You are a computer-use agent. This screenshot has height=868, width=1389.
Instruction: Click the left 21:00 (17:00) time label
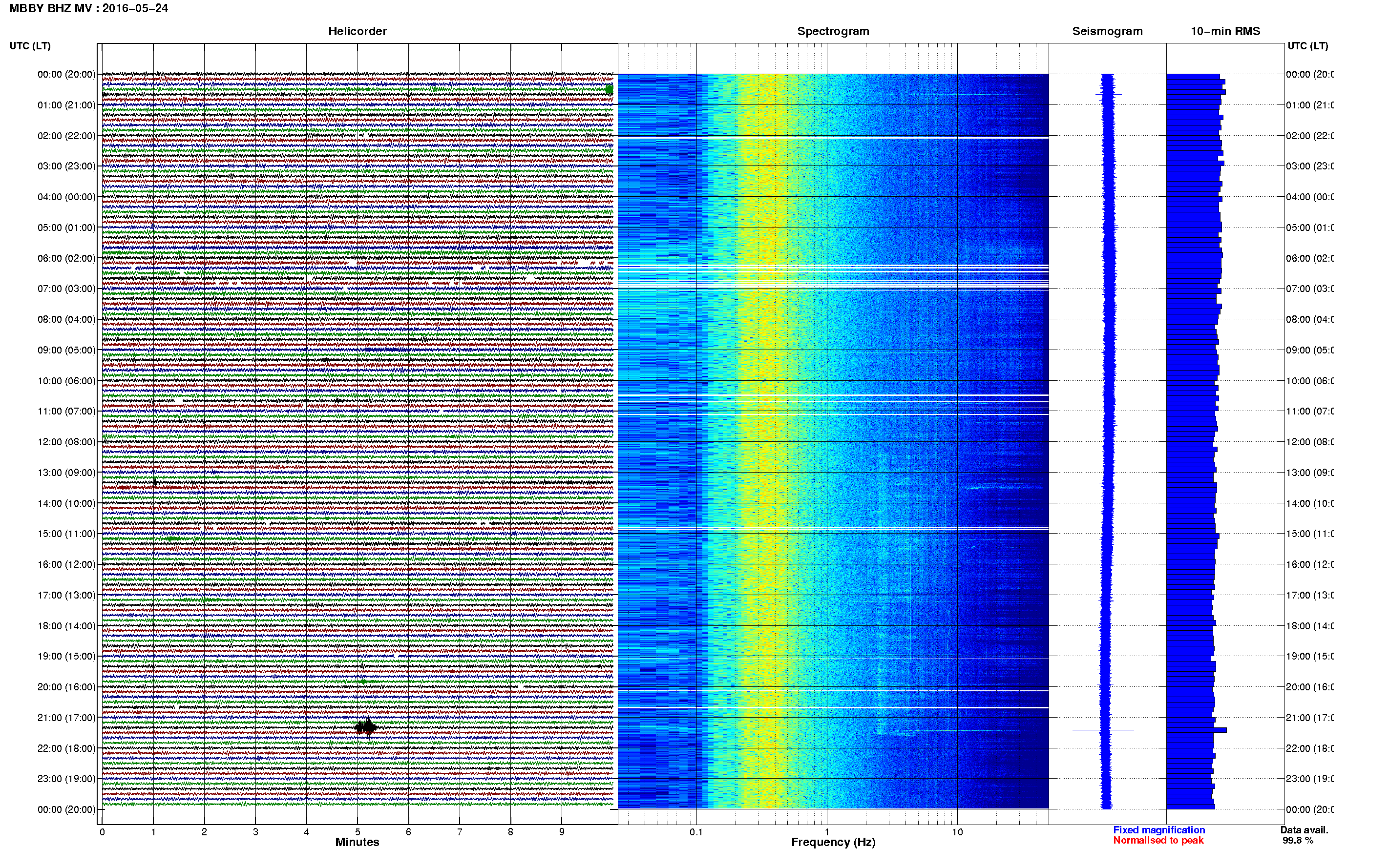tap(66, 718)
